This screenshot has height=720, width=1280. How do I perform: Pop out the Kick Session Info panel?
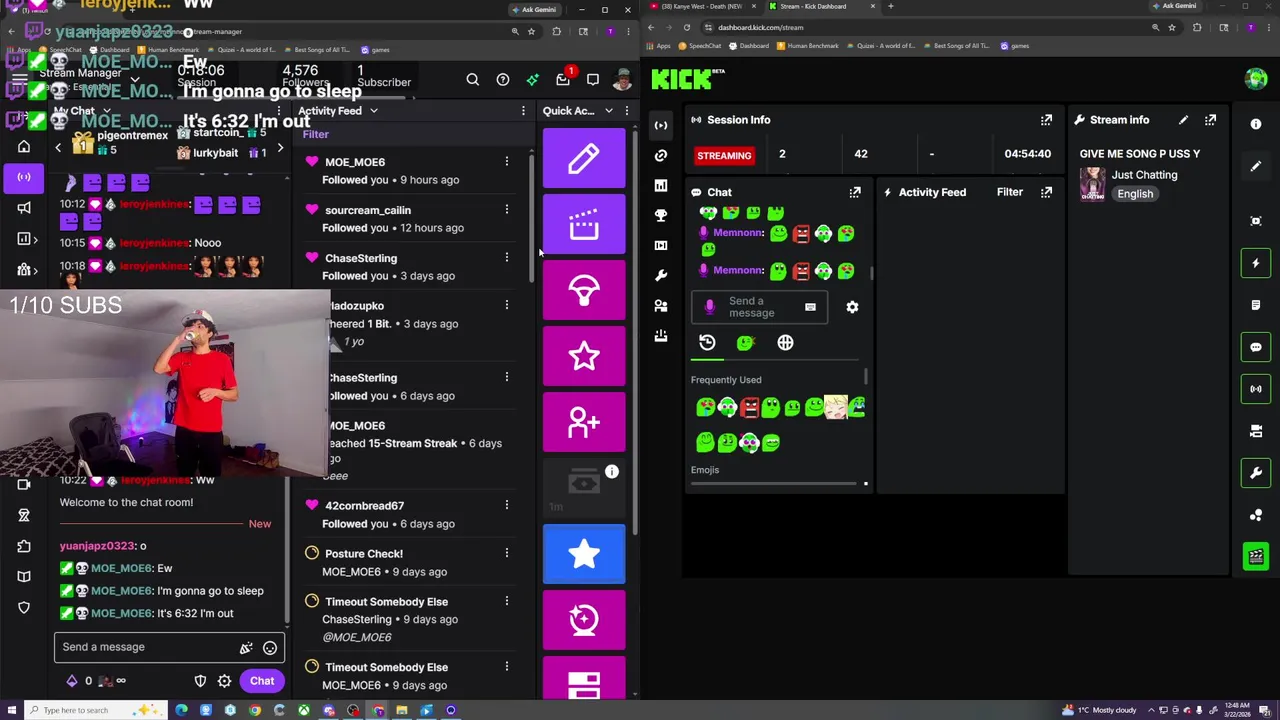click(x=1046, y=120)
